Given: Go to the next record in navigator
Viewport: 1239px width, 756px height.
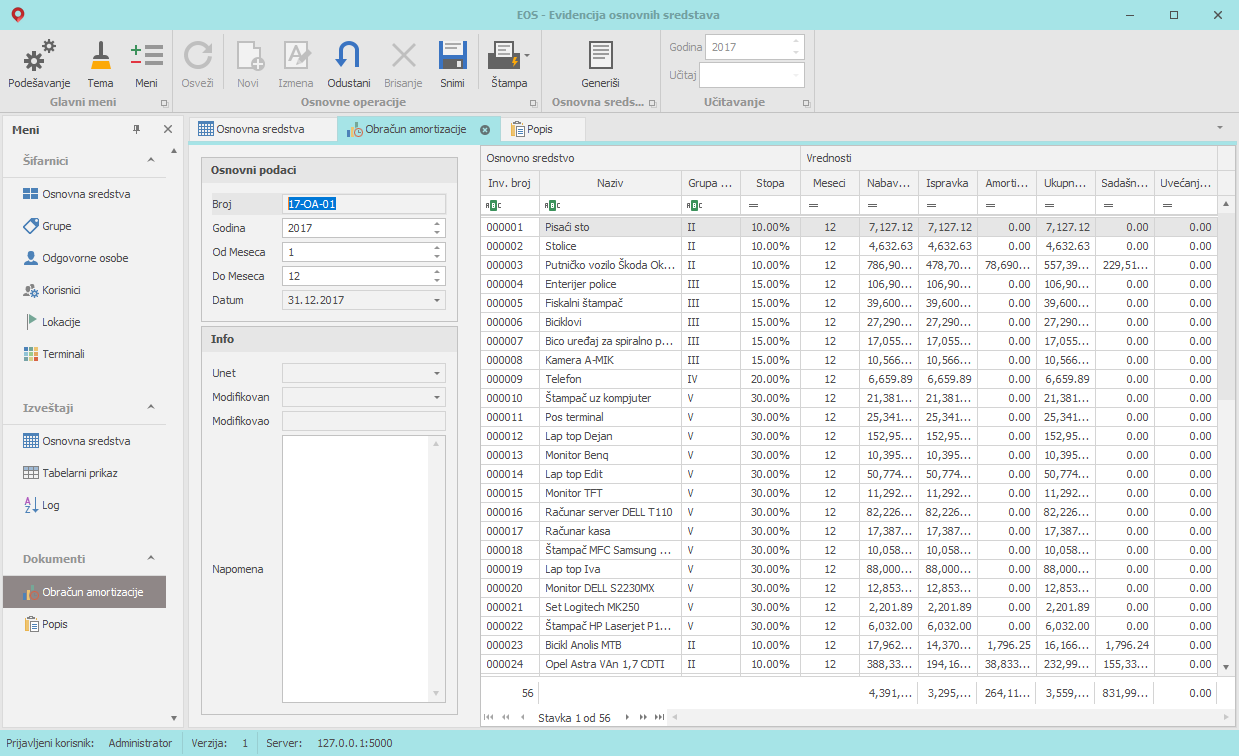Looking at the screenshot, I should coord(627,717).
